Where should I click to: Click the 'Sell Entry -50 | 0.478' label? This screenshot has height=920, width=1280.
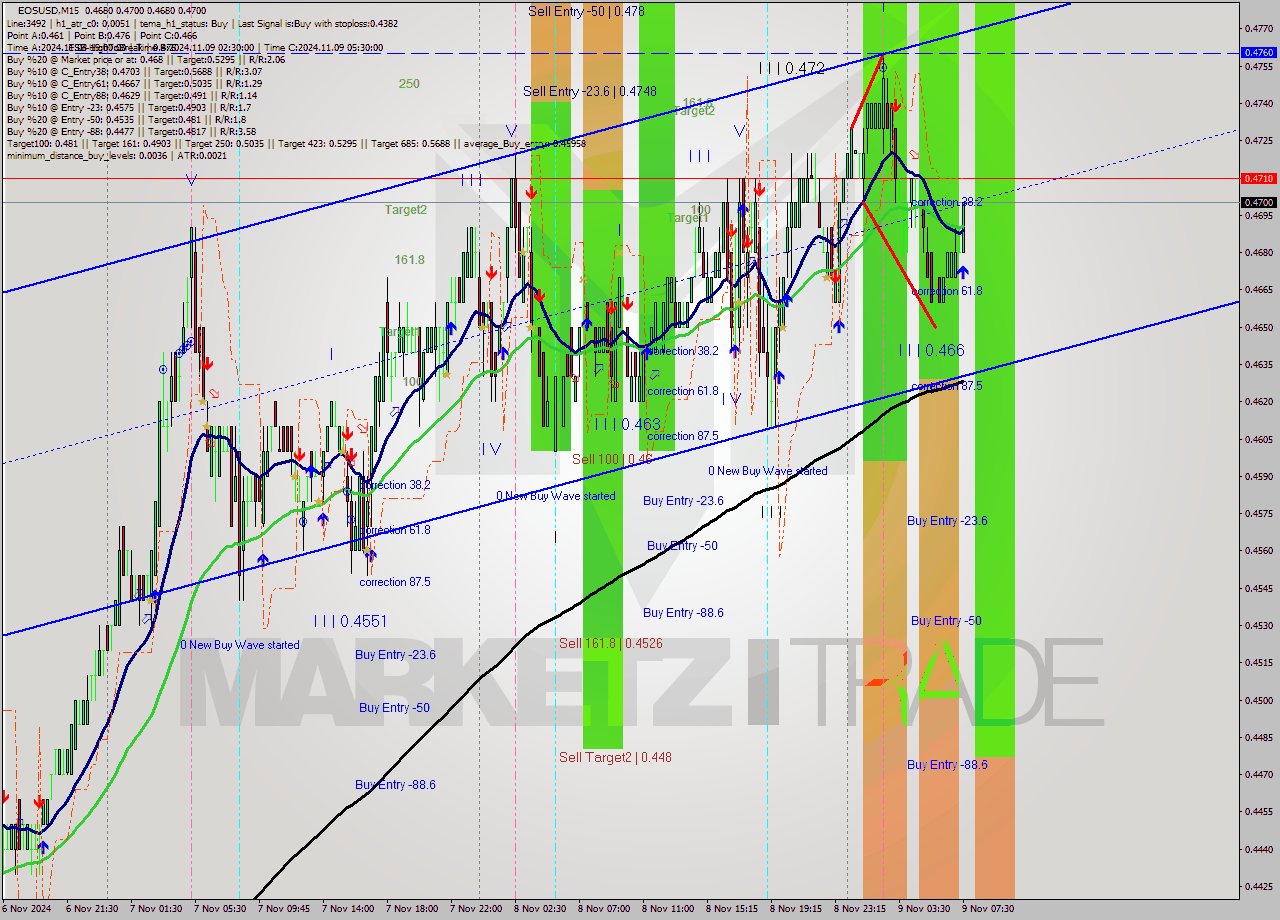click(x=586, y=11)
